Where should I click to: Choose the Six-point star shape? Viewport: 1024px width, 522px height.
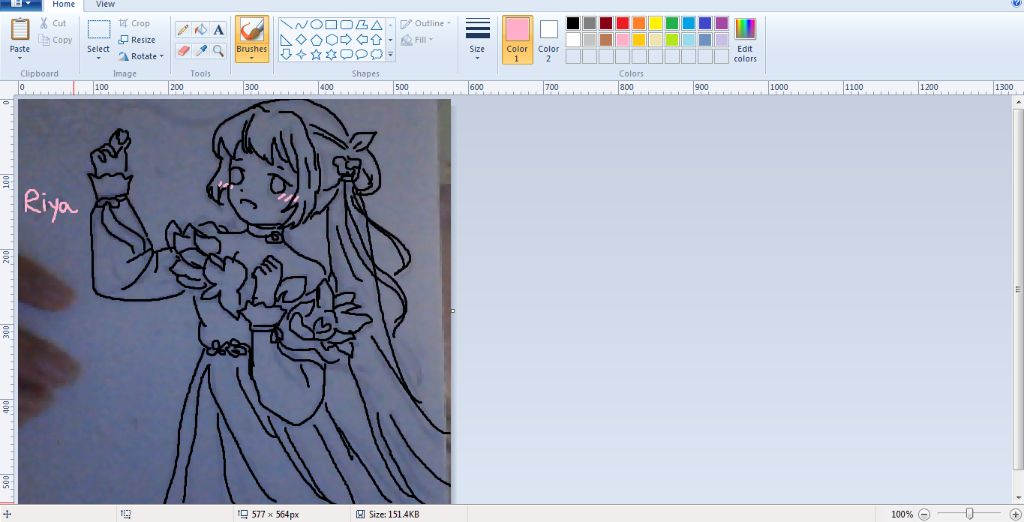(x=331, y=54)
